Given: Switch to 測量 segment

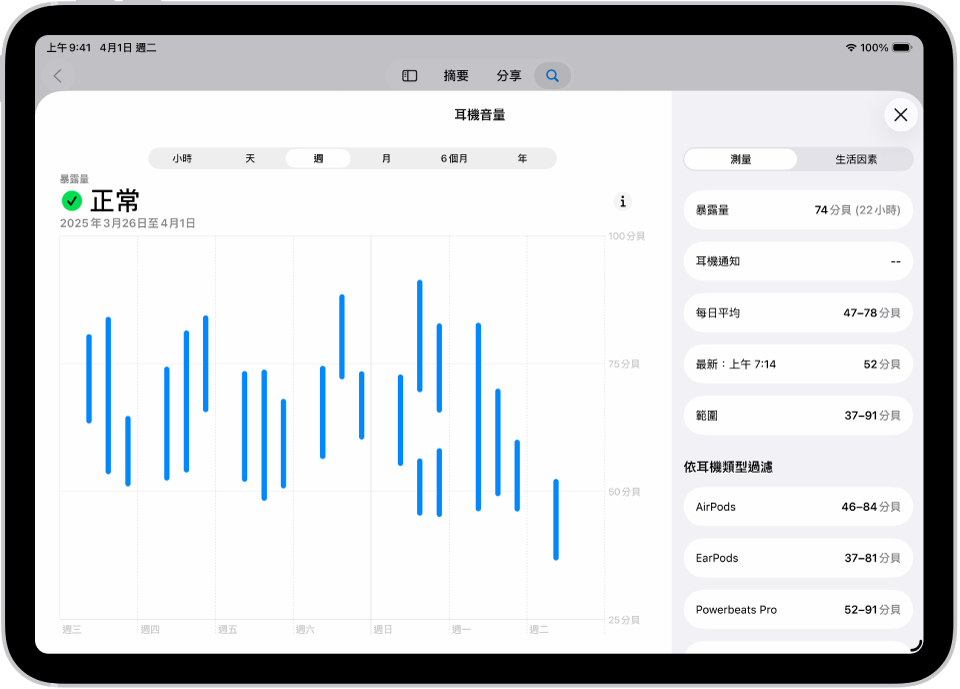Looking at the screenshot, I should pos(742,158).
